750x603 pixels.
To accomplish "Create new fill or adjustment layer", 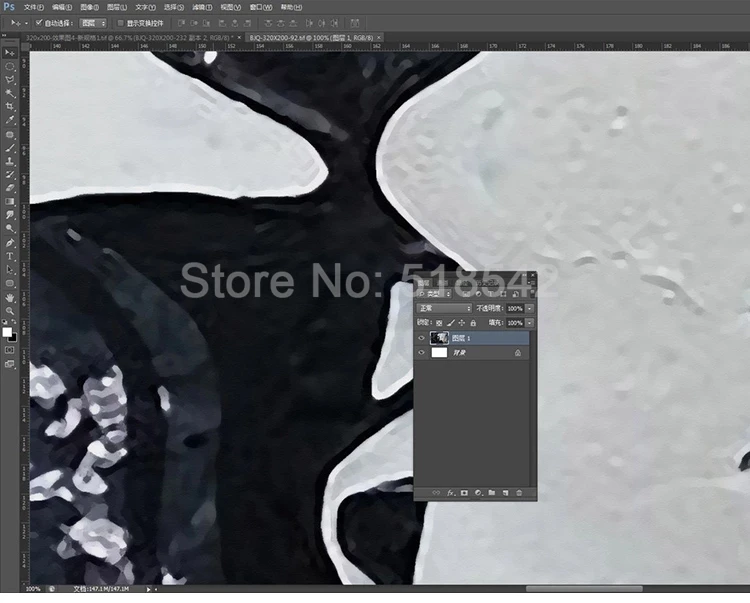I will (x=478, y=493).
